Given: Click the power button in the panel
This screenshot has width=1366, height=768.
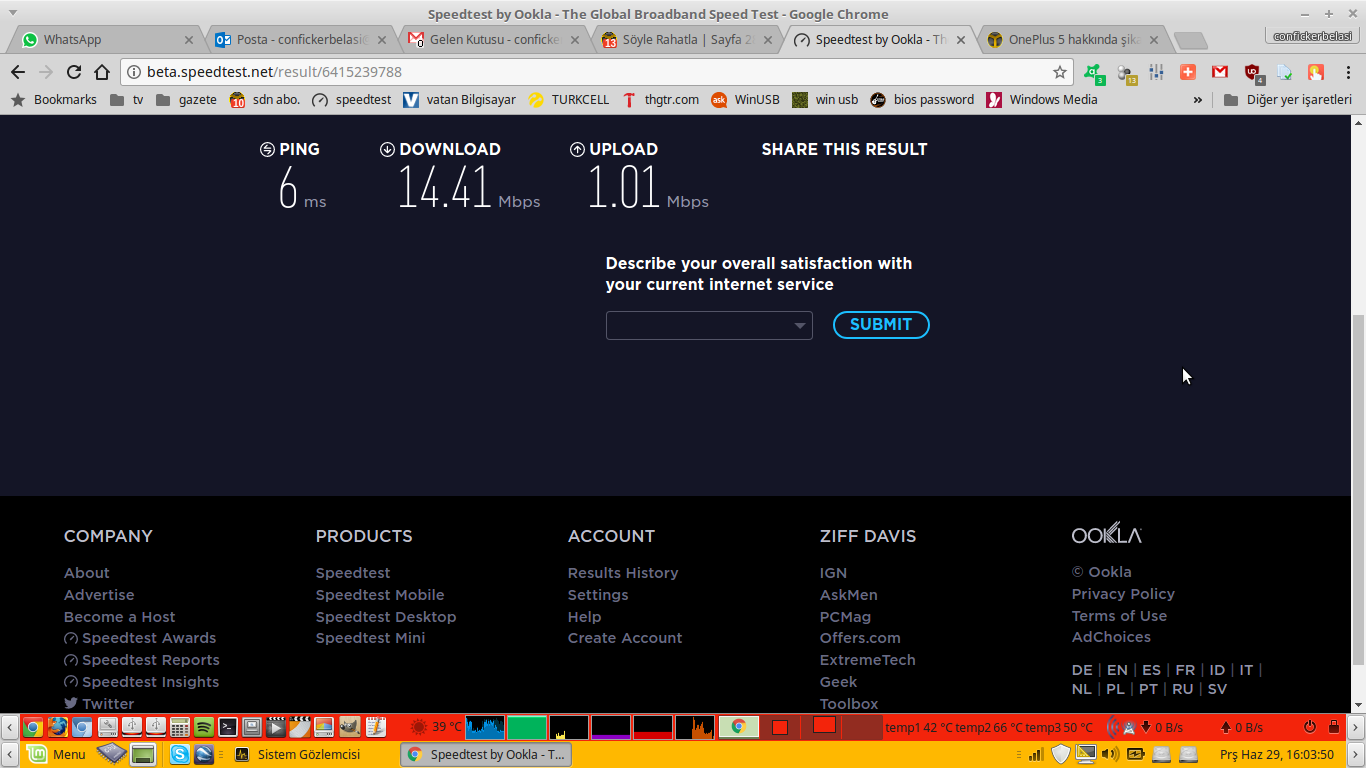Looking at the screenshot, I should tap(1310, 727).
